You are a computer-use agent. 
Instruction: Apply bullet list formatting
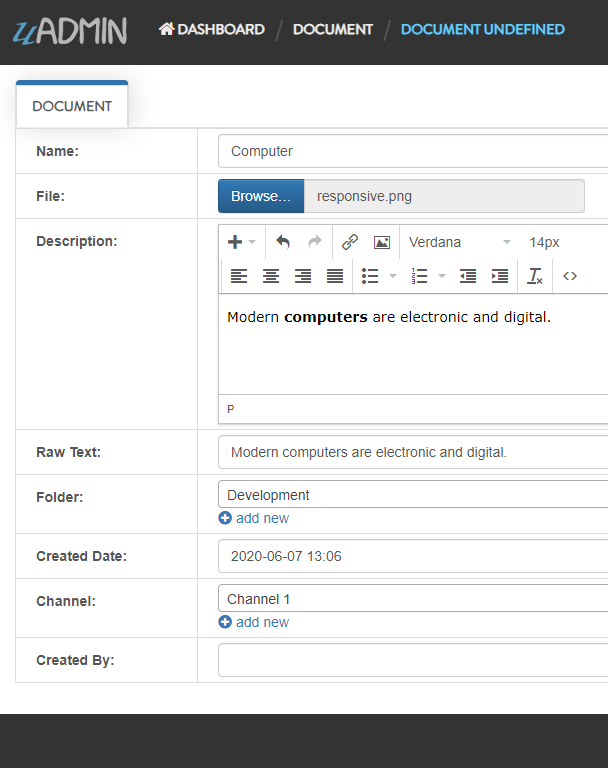pos(370,276)
